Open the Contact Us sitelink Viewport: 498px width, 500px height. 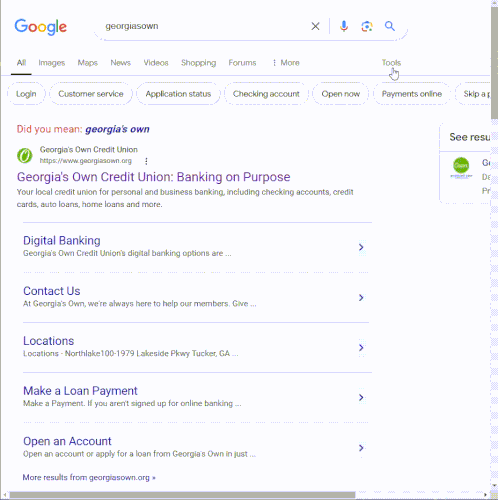click(x=52, y=291)
